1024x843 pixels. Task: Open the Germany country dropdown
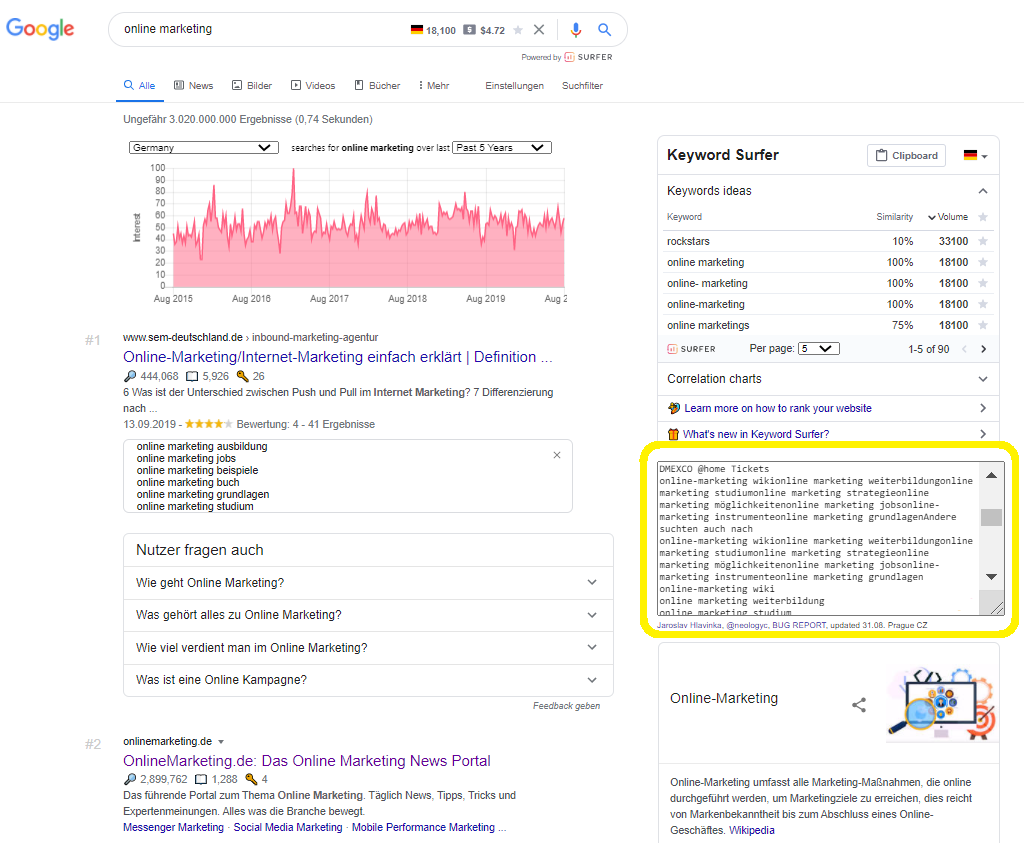point(204,148)
